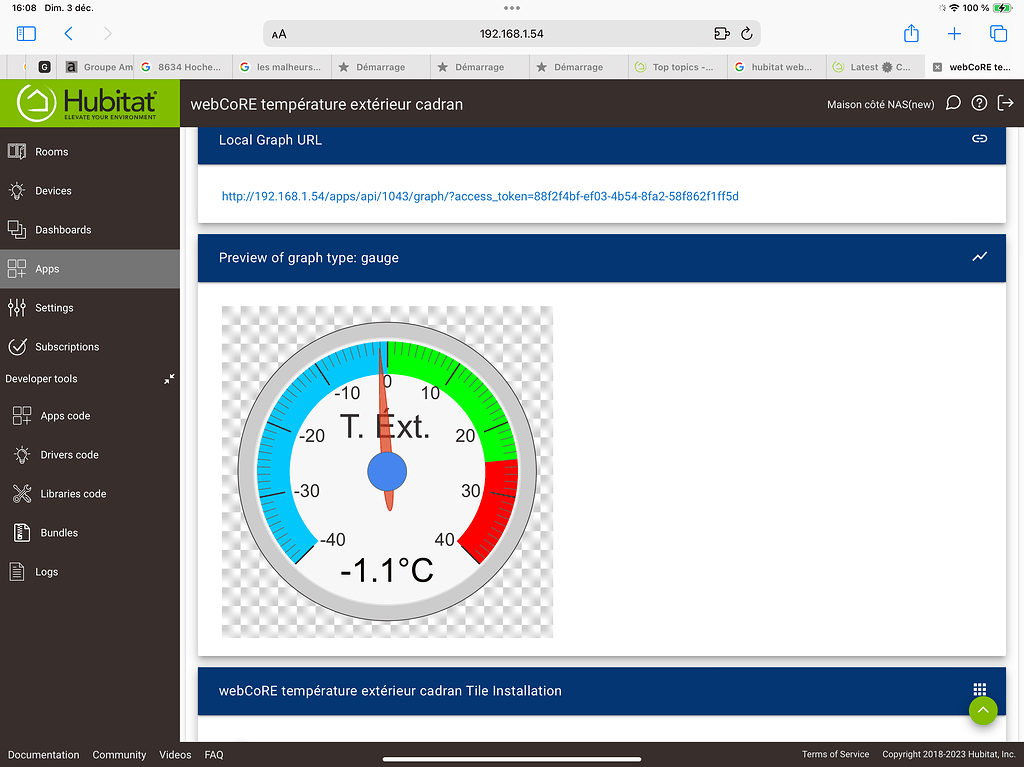Viewport: 1024px width, 767px height.
Task: Open the Community footer link
Action: (x=119, y=755)
